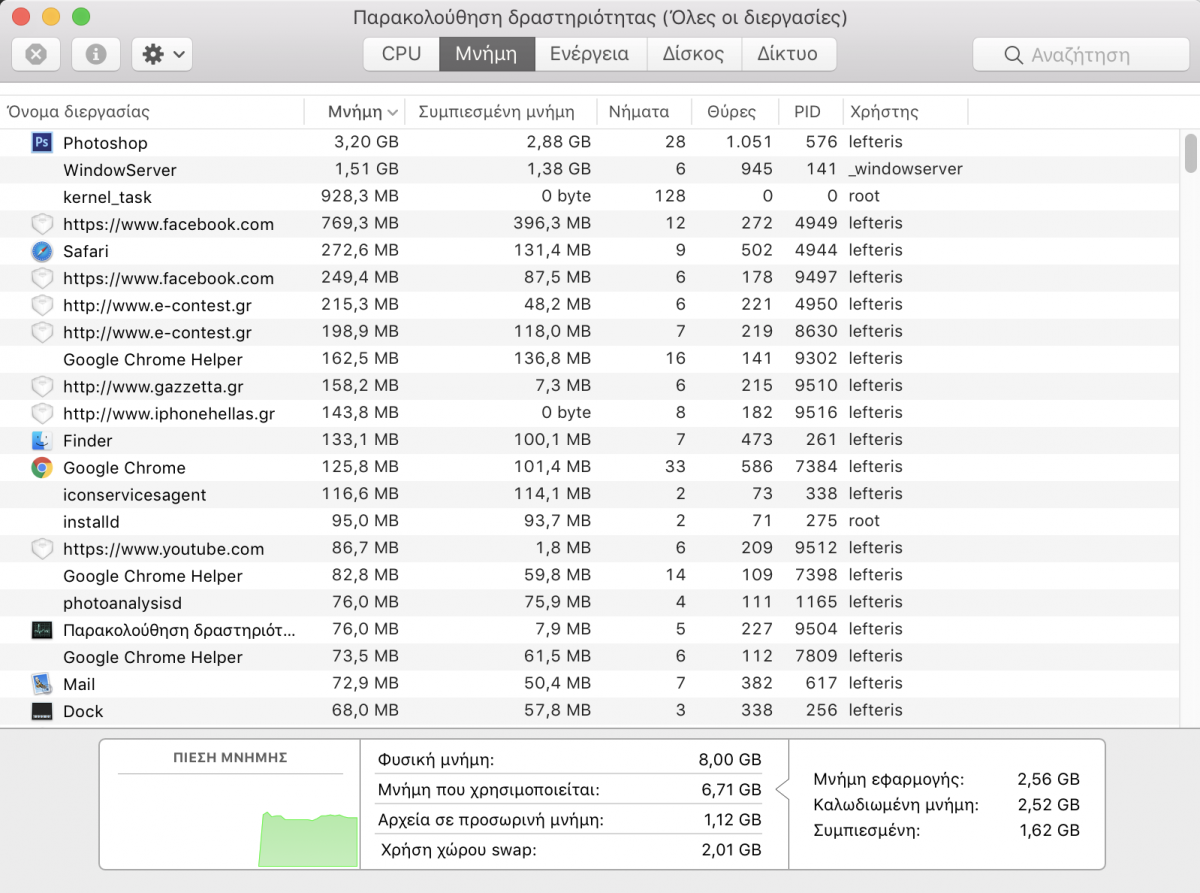
Task: Click Αρχεία σε προσωρινή μνήμη 1,12 GB
Action: 732,819
